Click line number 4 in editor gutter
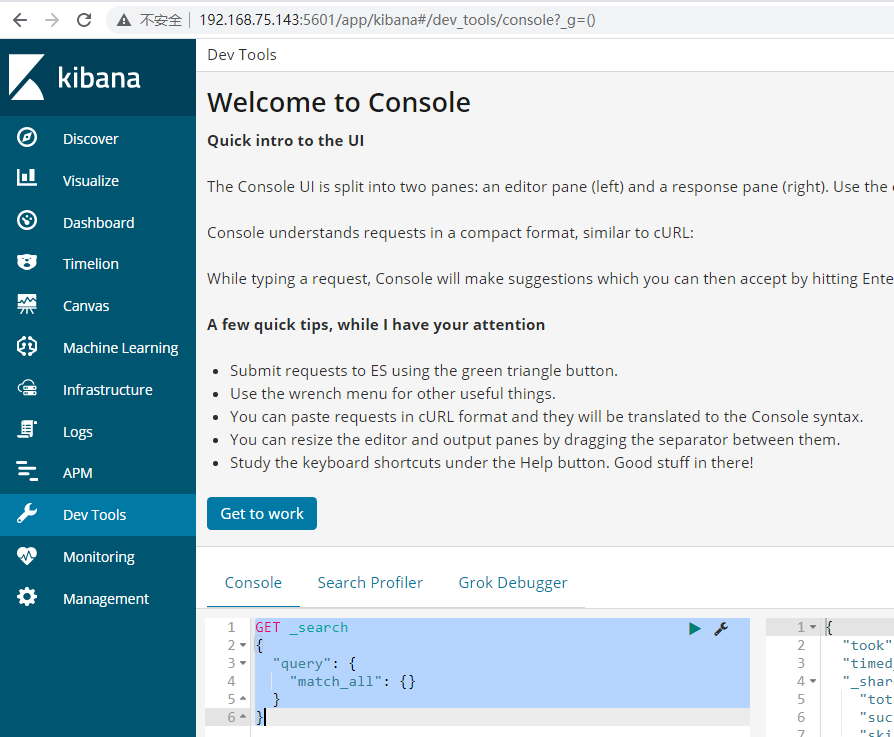This screenshot has height=737, width=894. 231,681
